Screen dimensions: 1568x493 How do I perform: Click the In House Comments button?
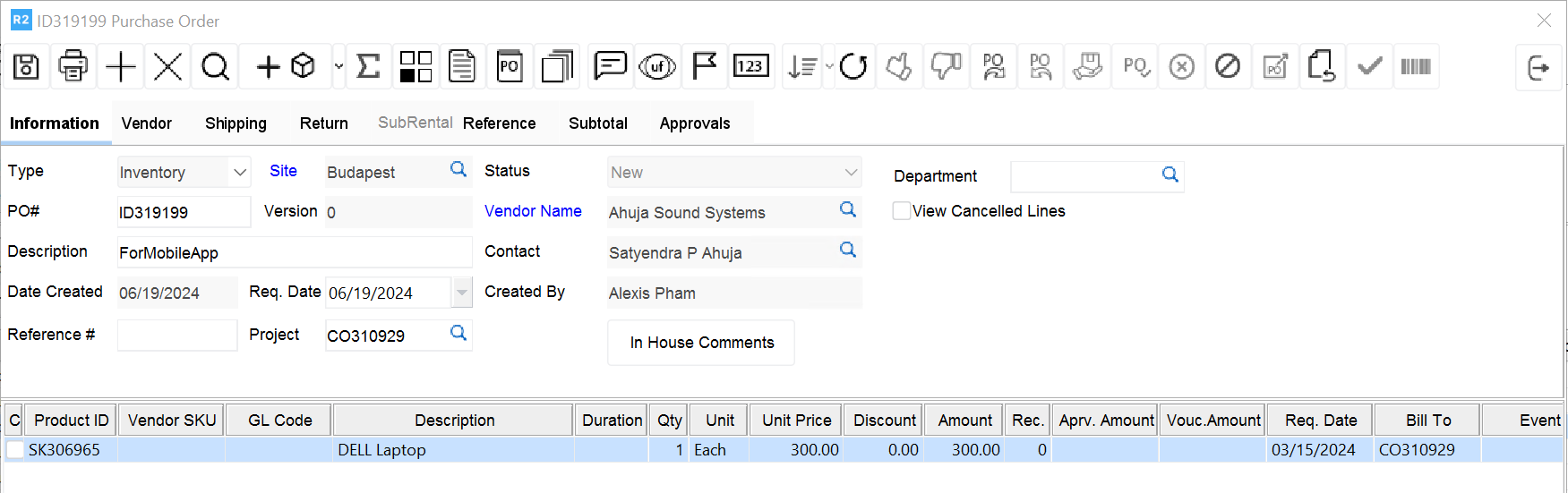(x=701, y=343)
